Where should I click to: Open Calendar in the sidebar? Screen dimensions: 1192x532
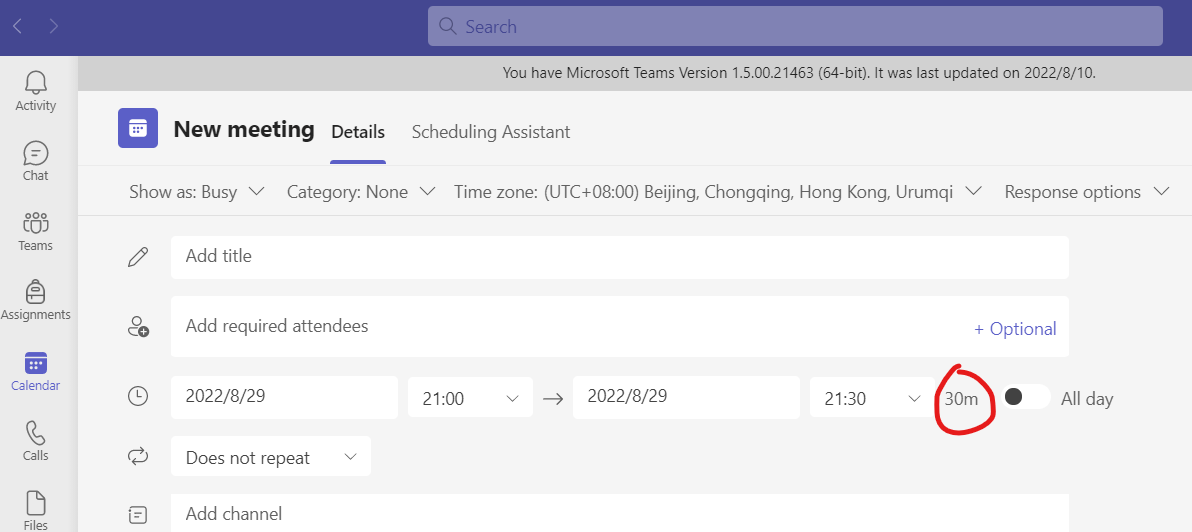36,371
